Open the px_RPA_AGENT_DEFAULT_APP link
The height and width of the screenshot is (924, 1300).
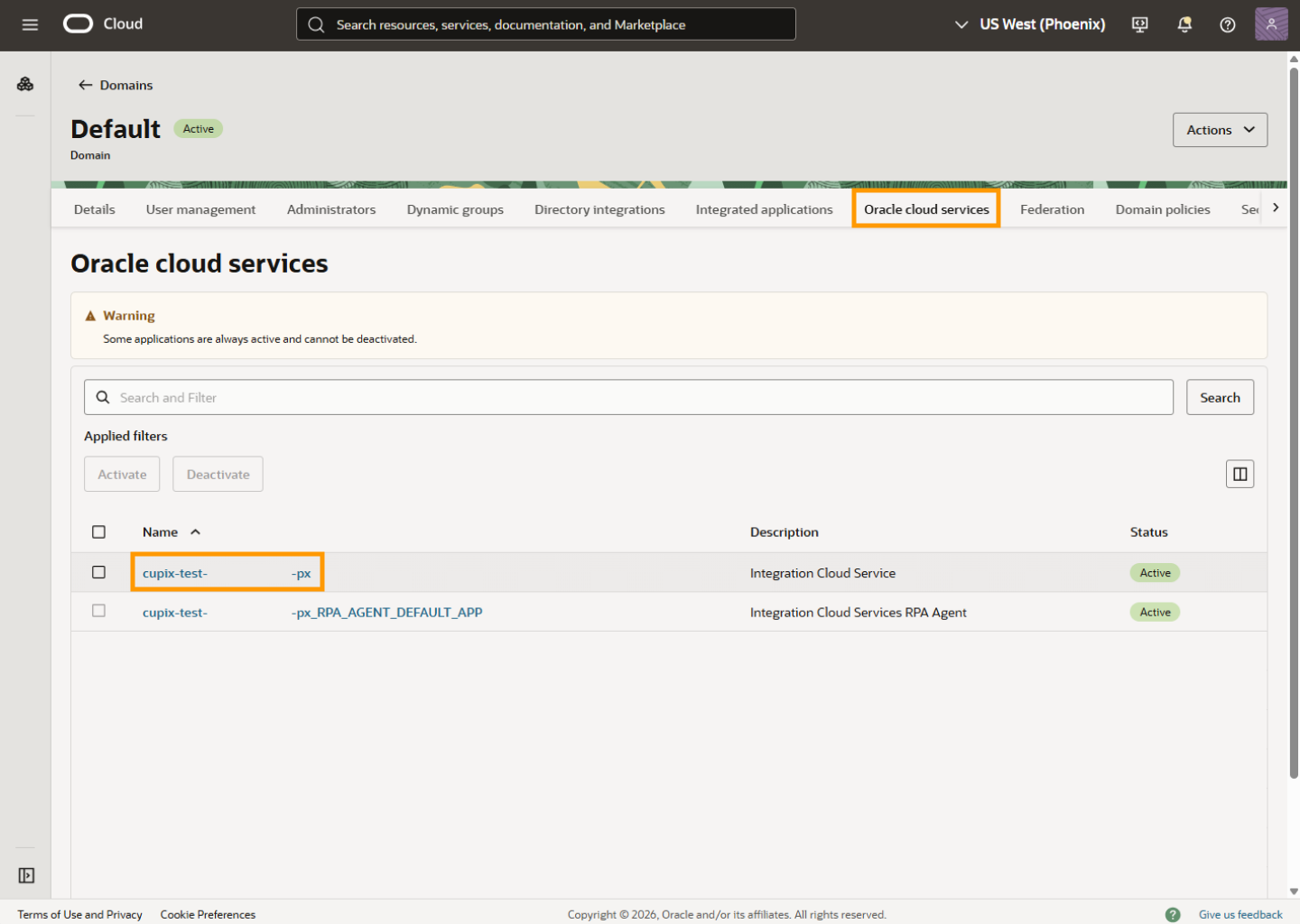312,612
